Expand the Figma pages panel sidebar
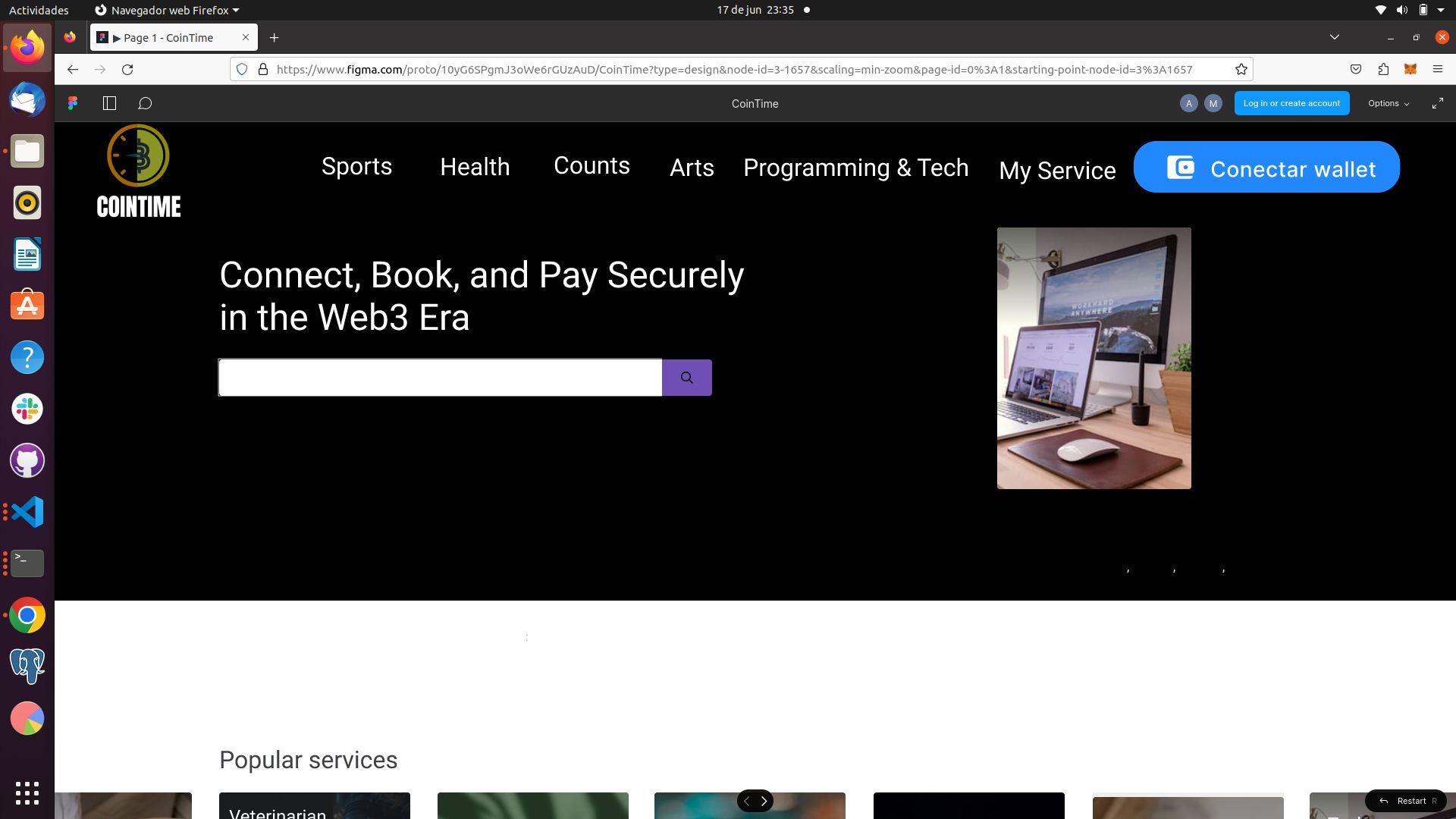This screenshot has width=1456, height=819. click(110, 103)
